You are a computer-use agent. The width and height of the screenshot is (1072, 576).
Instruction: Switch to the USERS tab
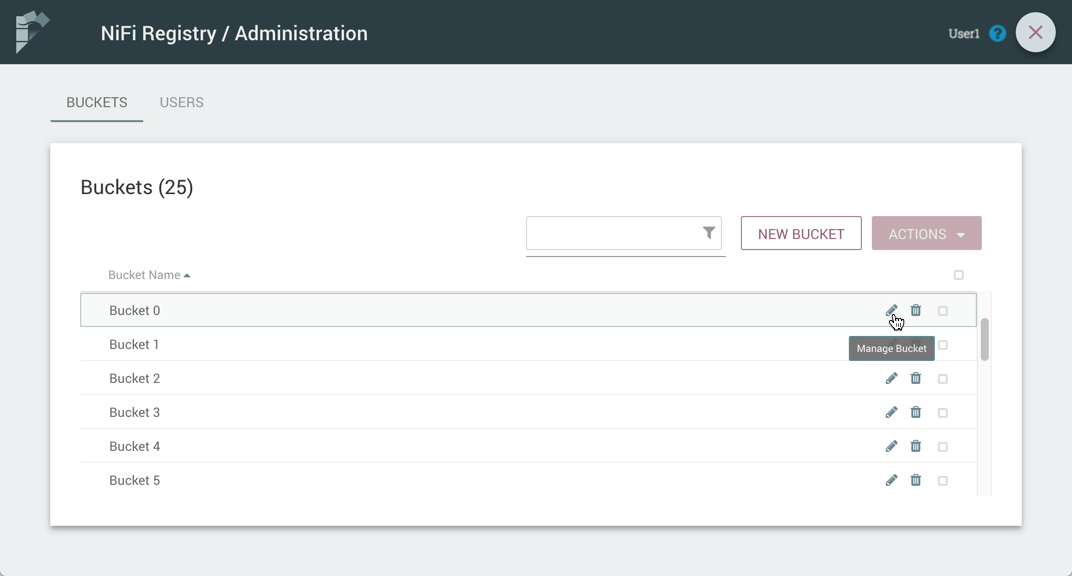(181, 102)
